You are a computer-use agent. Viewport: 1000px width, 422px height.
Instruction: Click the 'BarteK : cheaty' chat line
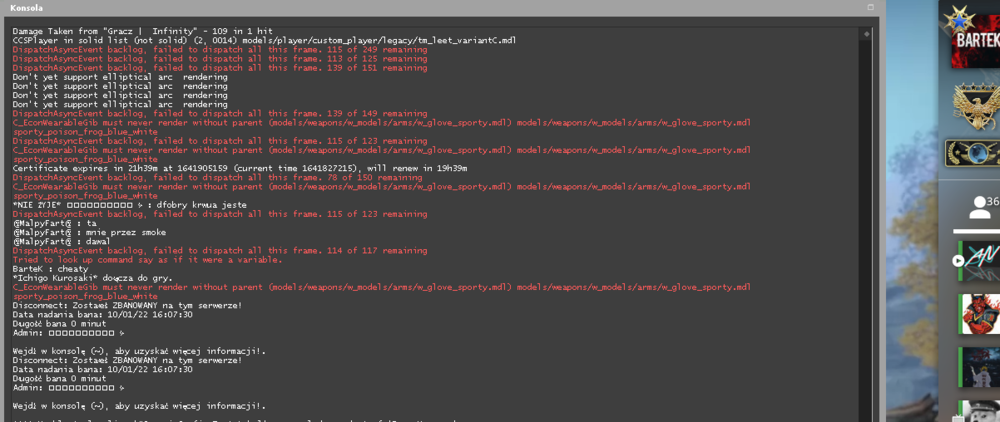click(x=50, y=269)
